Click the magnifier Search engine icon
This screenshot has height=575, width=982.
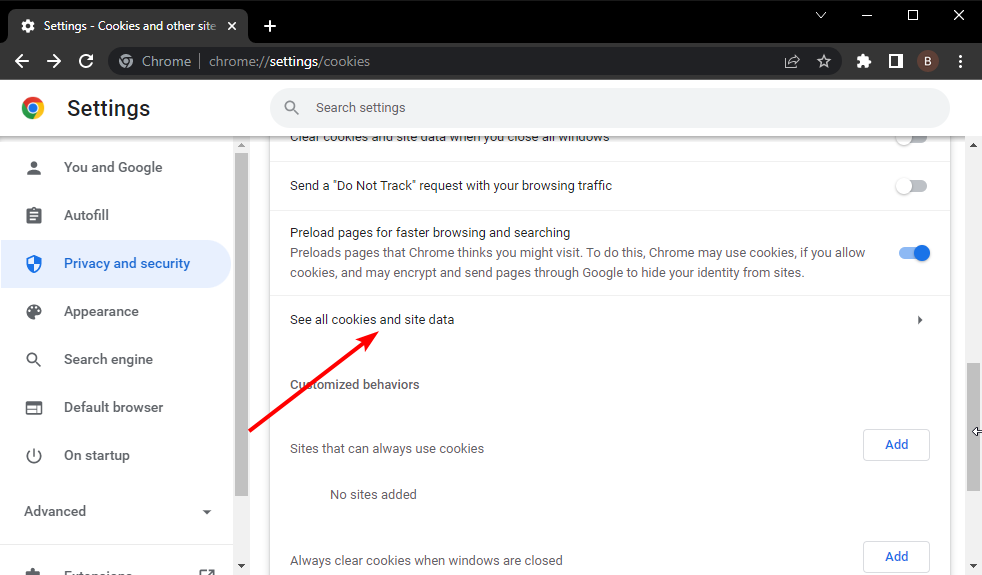click(34, 360)
